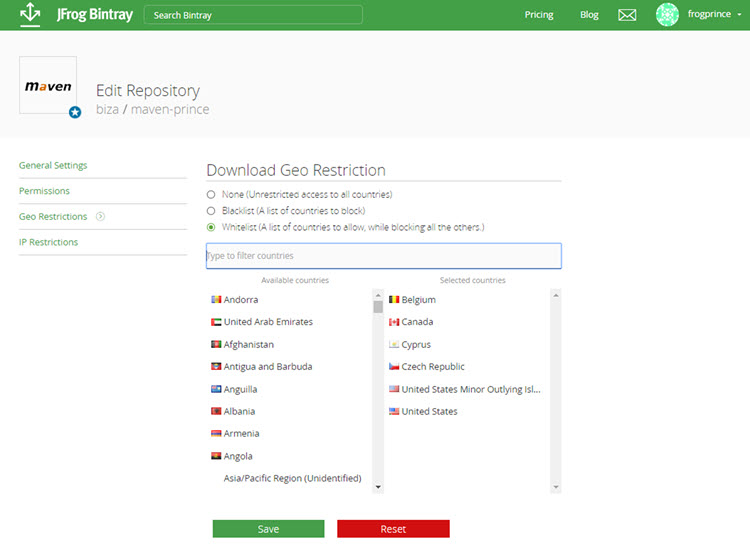Click the frogprince username text
Image resolution: width=750 pixels, height=554 pixels.
pyautogui.click(x=709, y=14)
